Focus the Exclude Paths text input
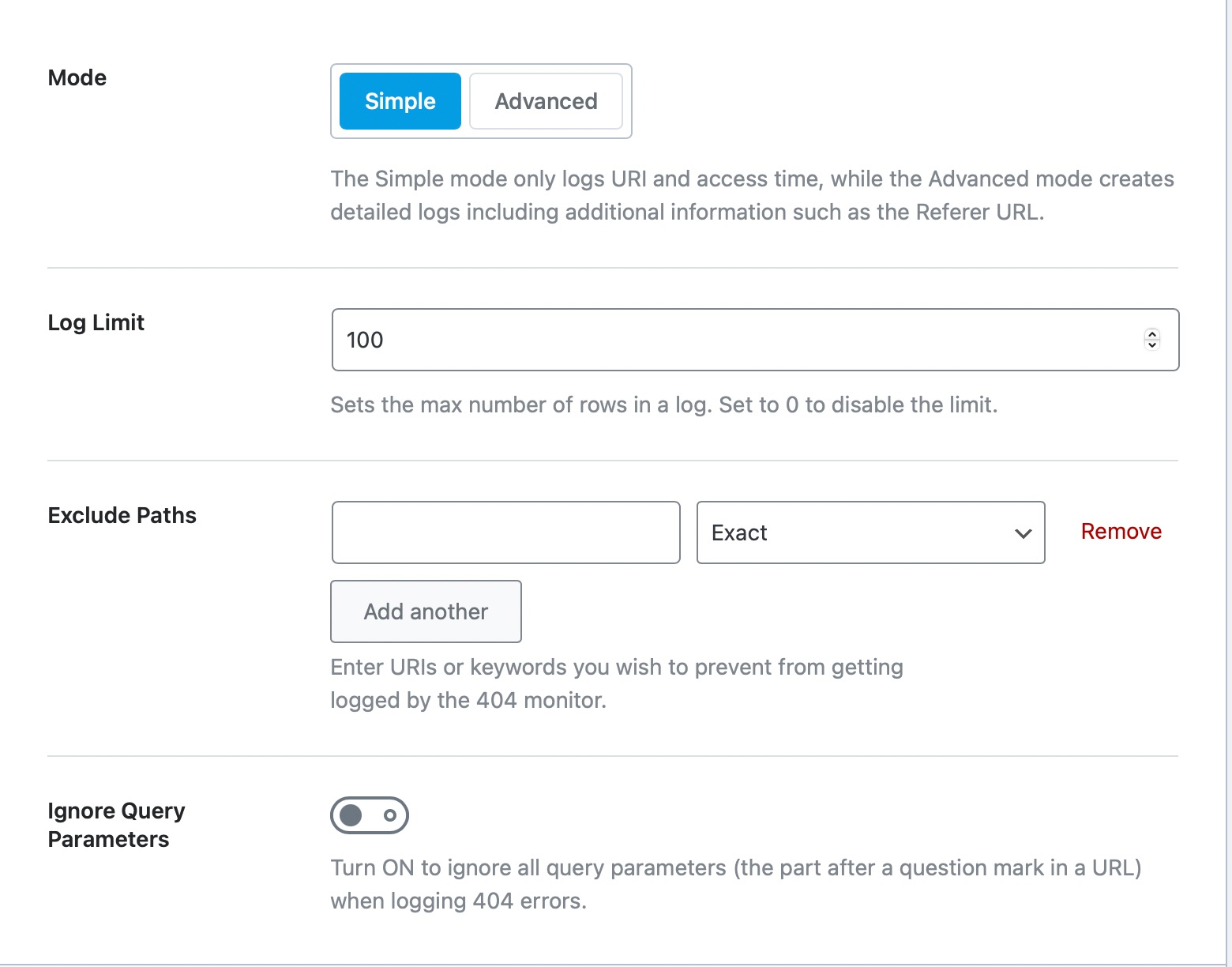This screenshot has height=967, width=1232. point(505,532)
